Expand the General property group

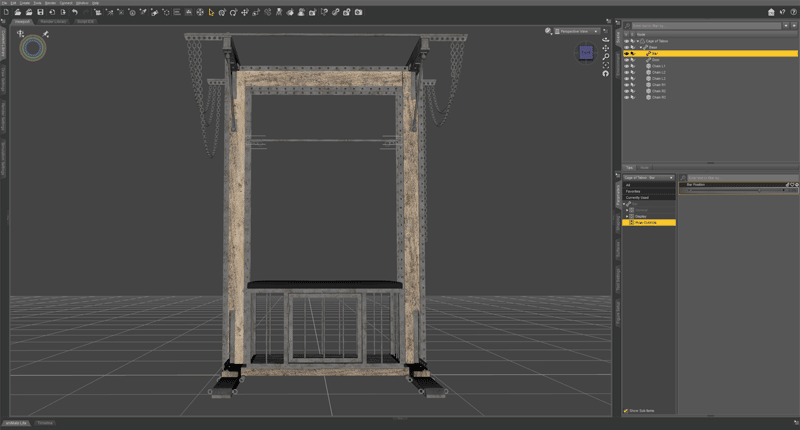tap(627, 210)
